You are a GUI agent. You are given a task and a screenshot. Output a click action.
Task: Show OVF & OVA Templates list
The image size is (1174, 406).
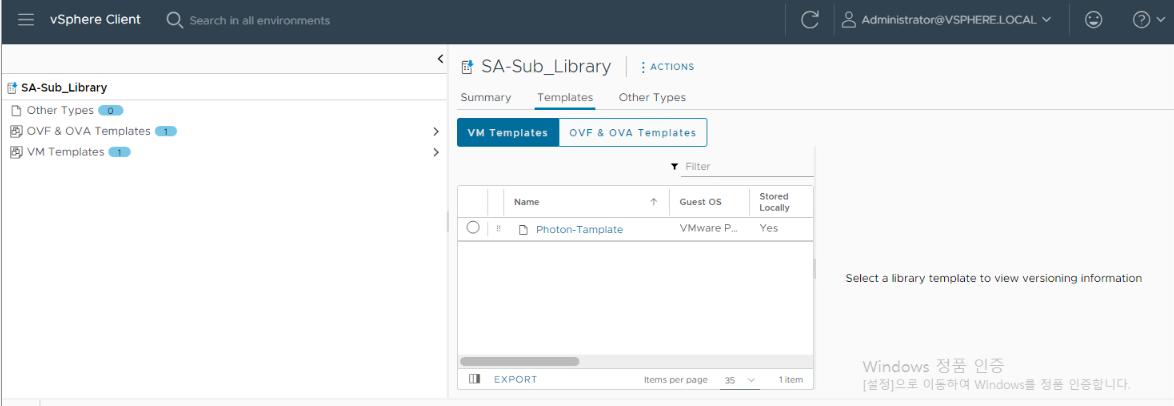[x=633, y=133]
